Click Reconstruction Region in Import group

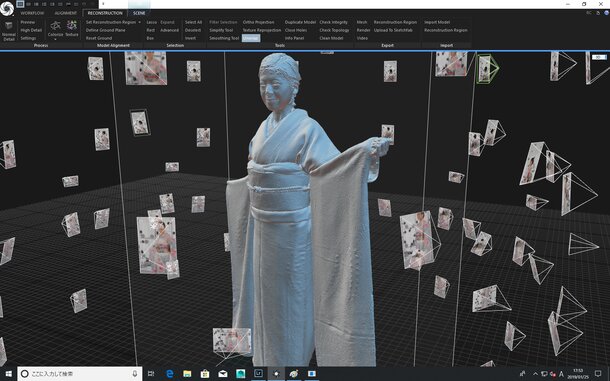(446, 30)
